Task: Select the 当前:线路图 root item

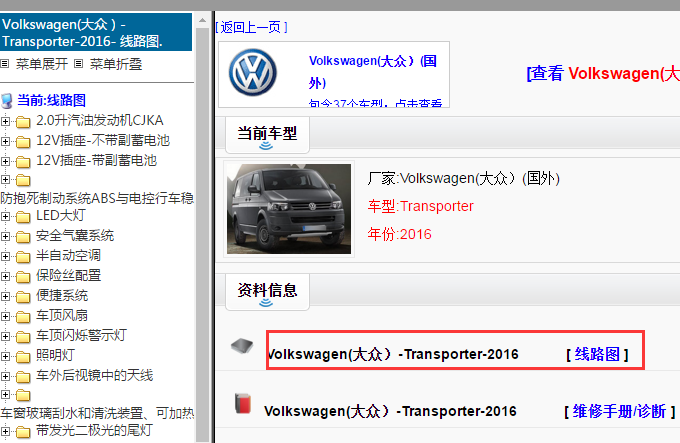Action: 51,101
